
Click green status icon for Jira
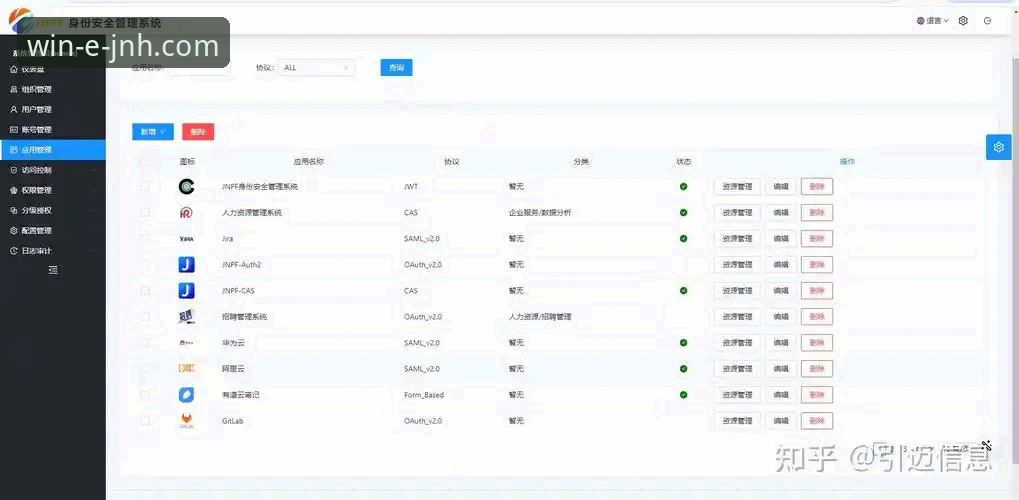[683, 239]
